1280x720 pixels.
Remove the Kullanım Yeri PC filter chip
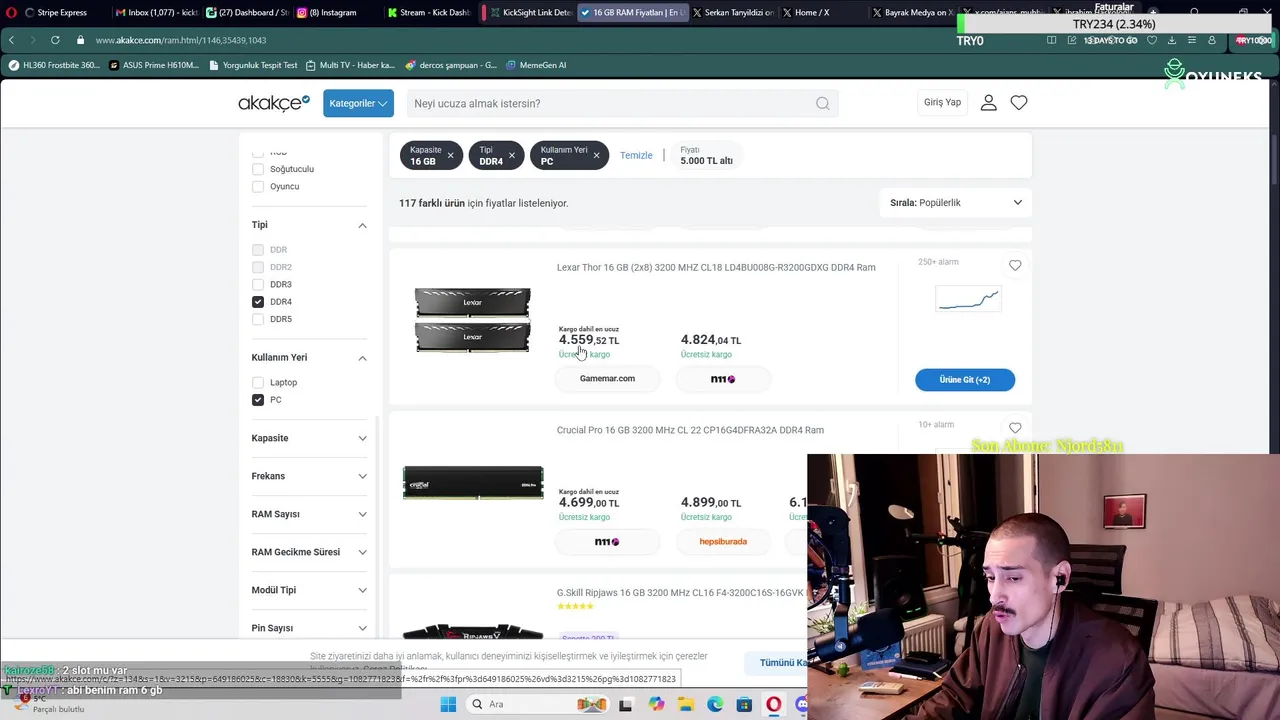pos(596,155)
